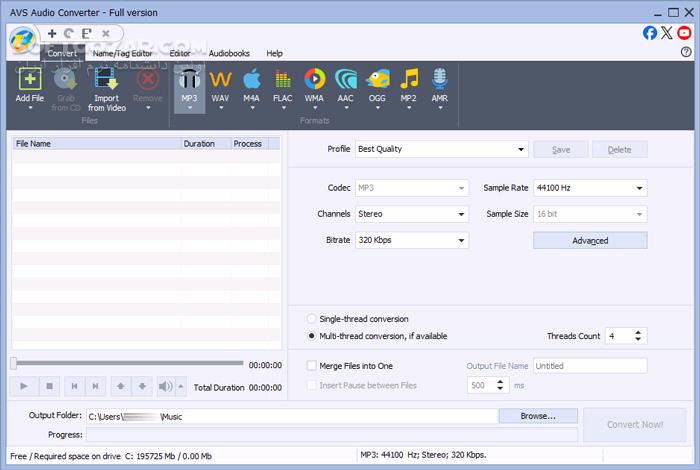Enable Merge Files into One checkbox
Viewport: 700px width, 470px height.
311,366
